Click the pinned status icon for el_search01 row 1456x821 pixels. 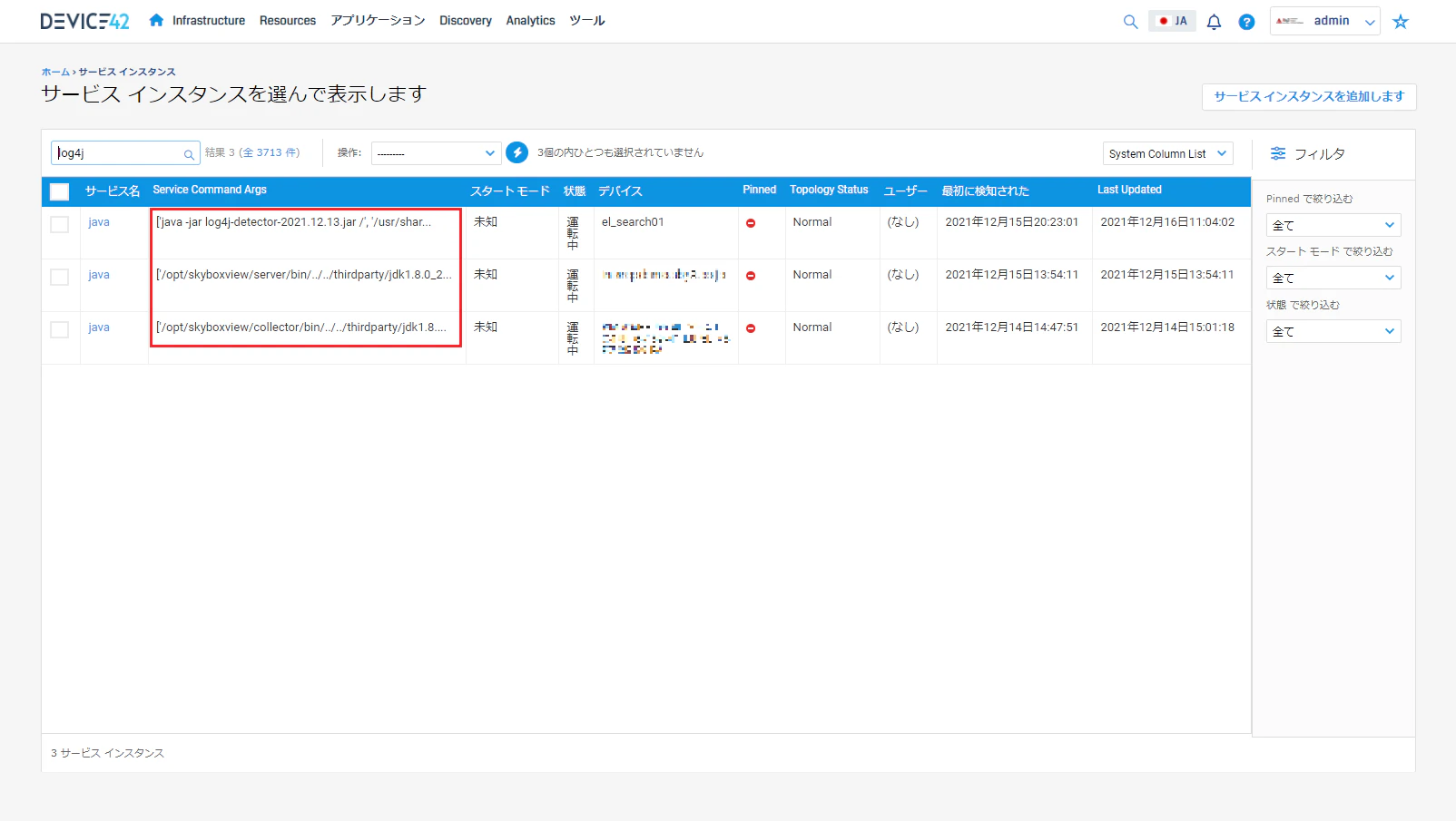pyautogui.click(x=751, y=223)
